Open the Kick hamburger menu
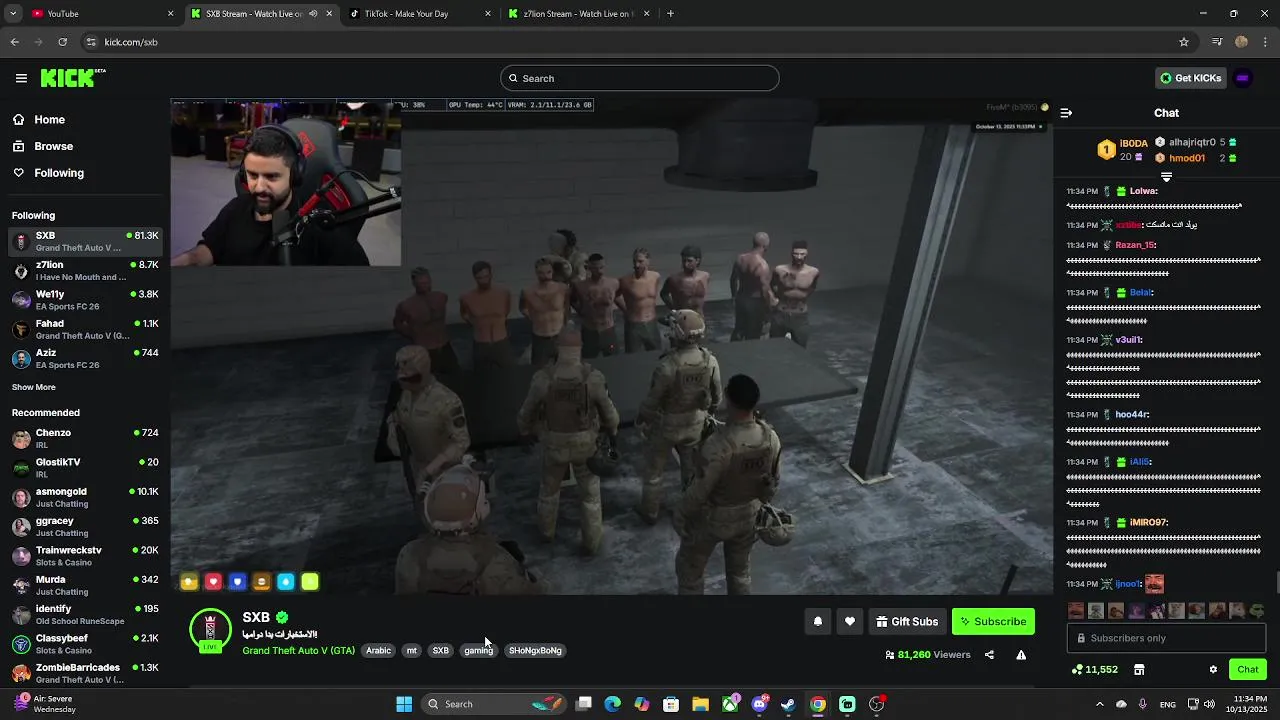This screenshot has height=720, width=1280. pyautogui.click(x=21, y=78)
